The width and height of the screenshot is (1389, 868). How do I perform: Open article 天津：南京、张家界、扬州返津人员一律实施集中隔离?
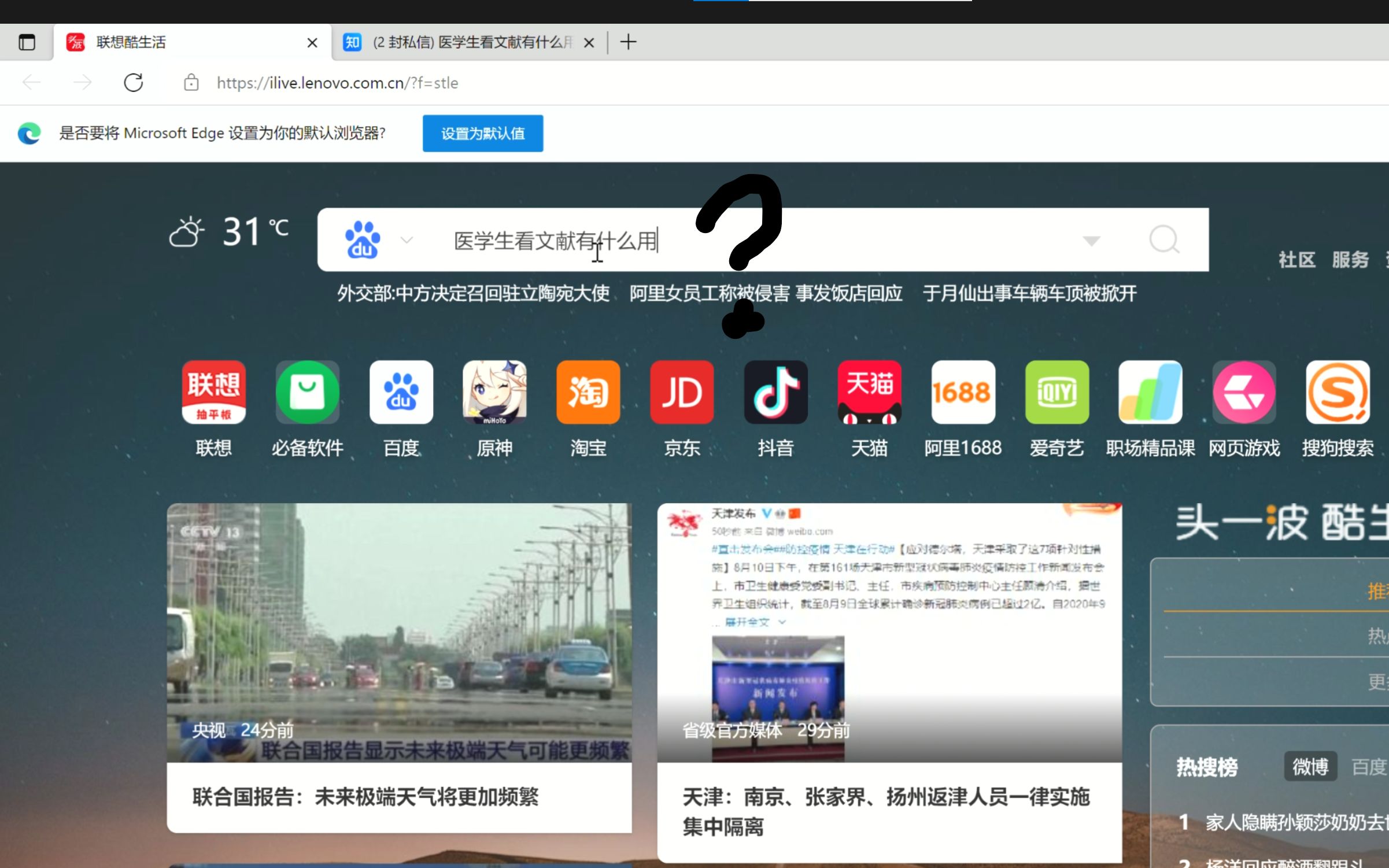(886, 811)
